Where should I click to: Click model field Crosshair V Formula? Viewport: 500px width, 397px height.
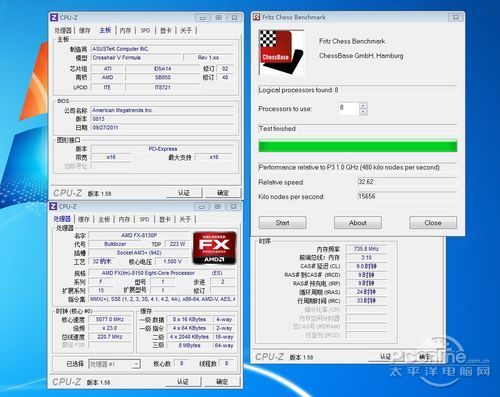pyautogui.click(x=137, y=58)
